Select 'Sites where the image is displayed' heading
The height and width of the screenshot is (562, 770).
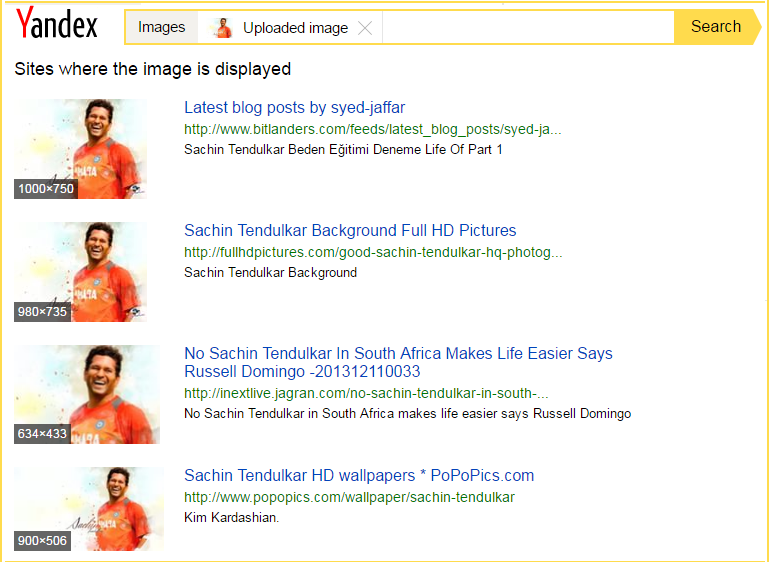pyautogui.click(x=153, y=69)
